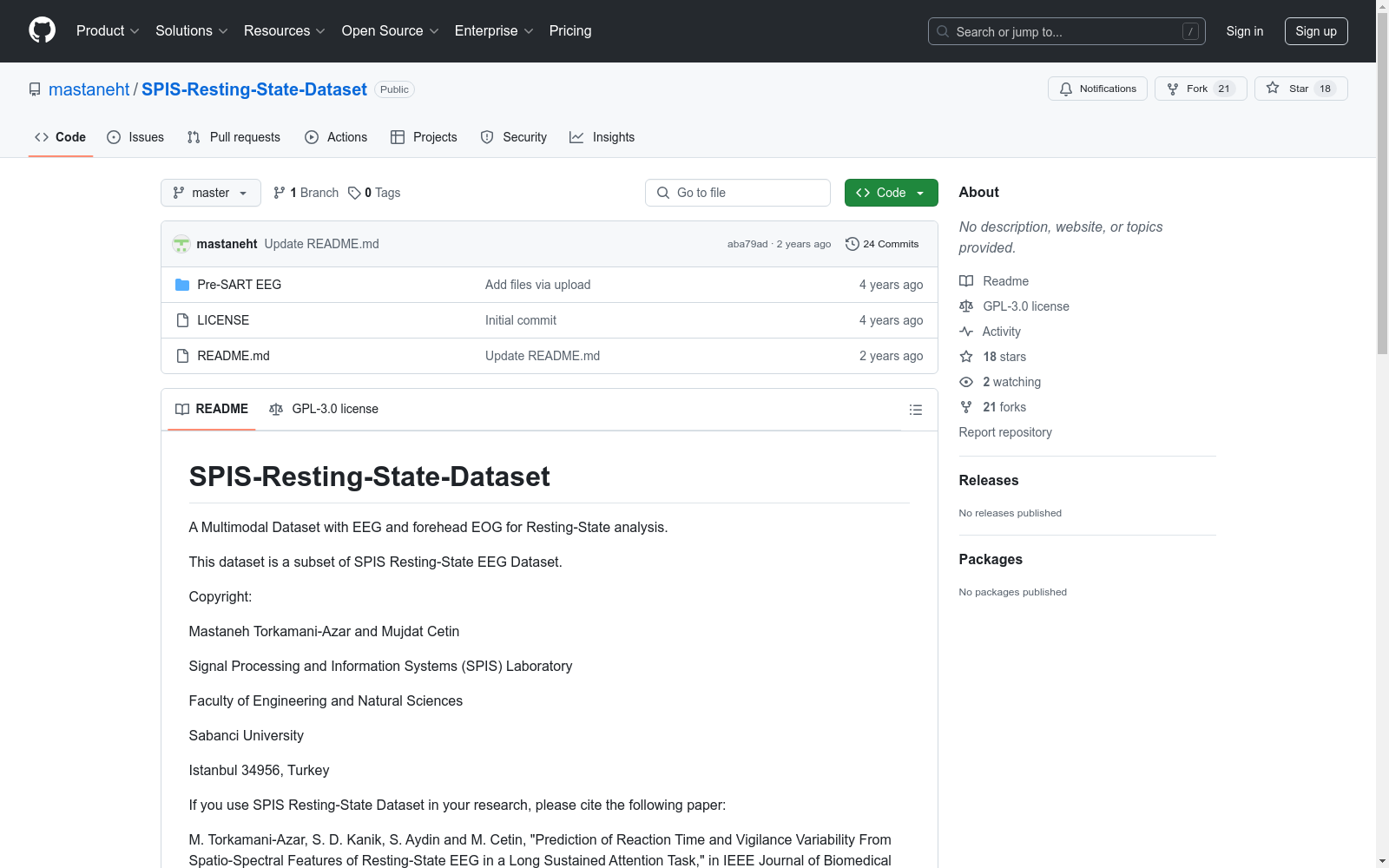Click the Notifications bell button
Image resolution: width=1389 pixels, height=868 pixels.
point(1097,89)
